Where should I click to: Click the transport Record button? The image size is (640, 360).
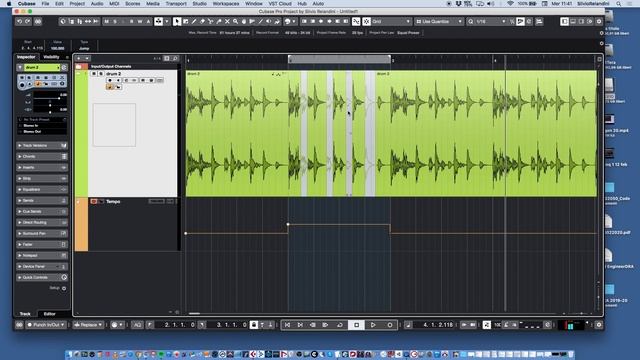coord(390,325)
